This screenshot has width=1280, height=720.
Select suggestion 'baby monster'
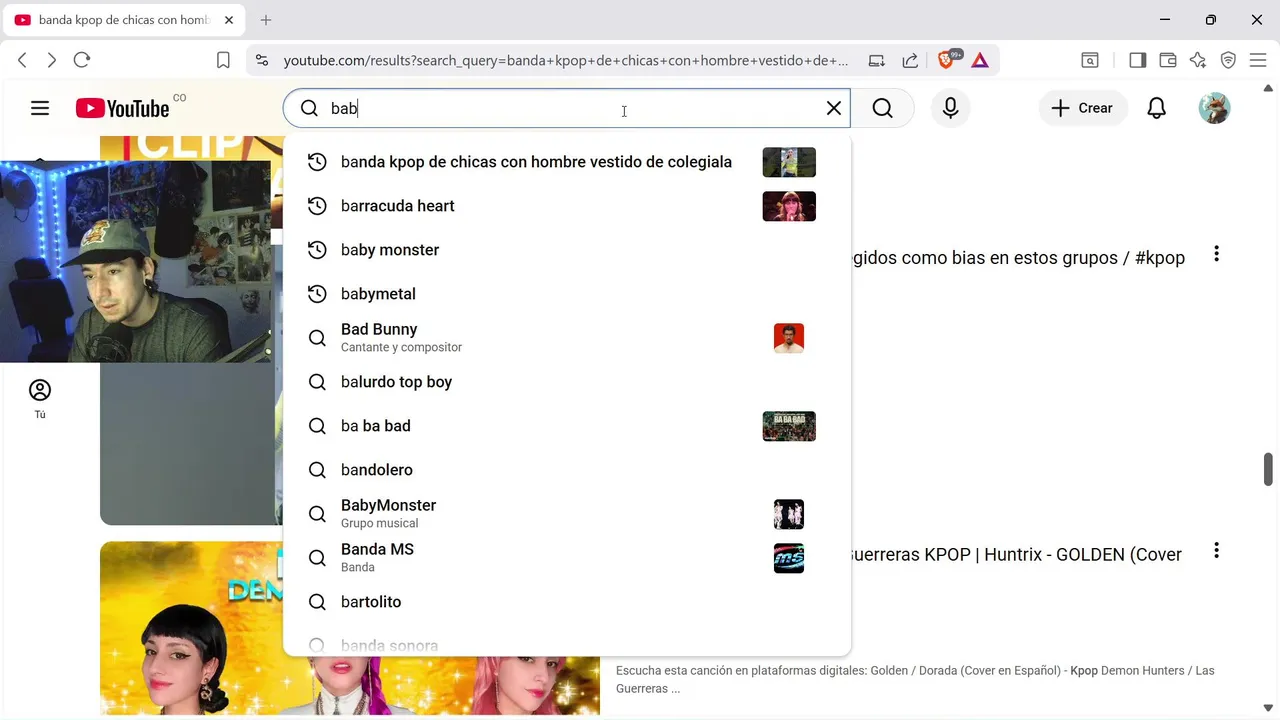(567, 250)
